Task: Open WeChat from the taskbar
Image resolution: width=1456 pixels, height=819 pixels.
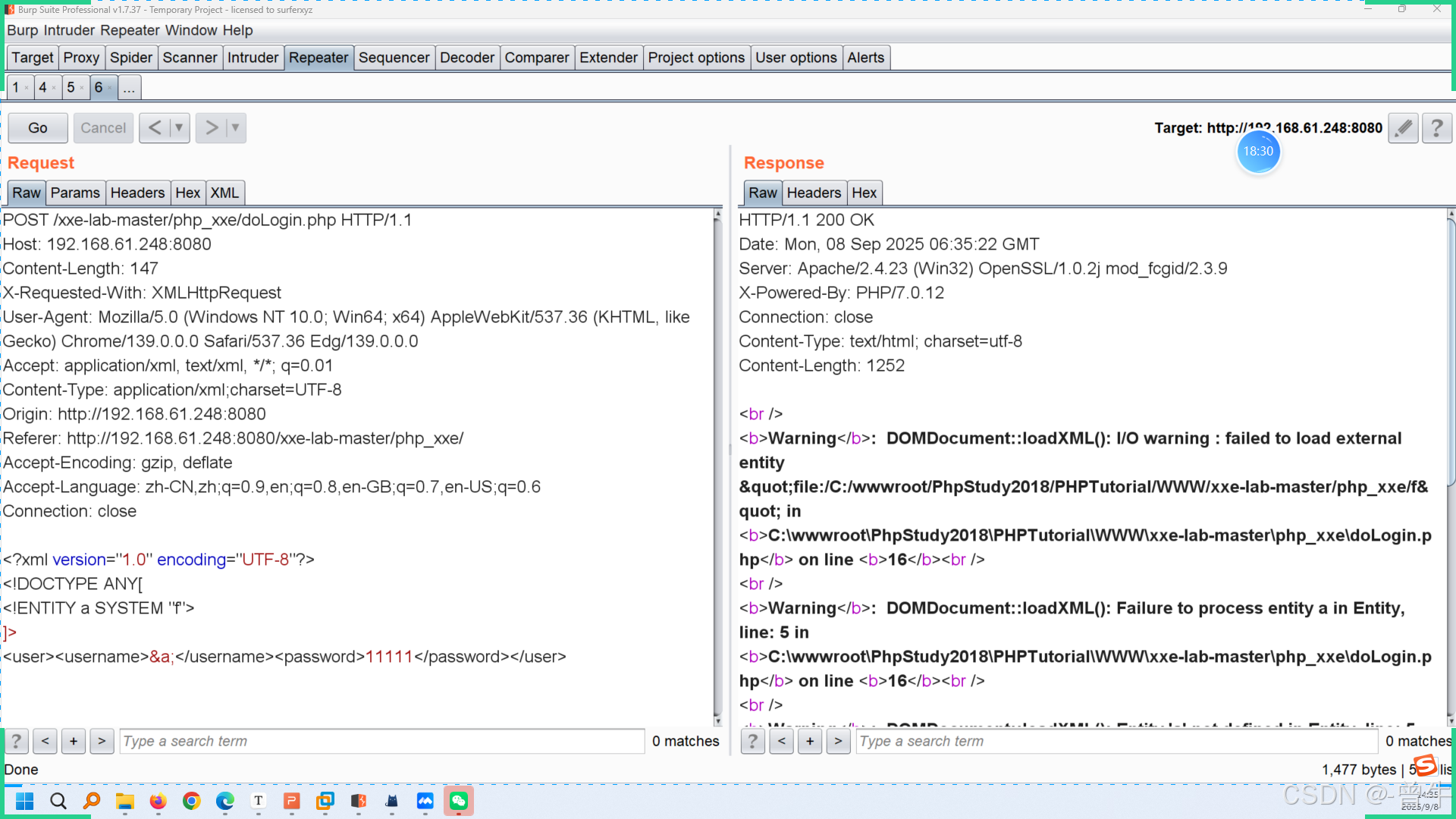Action: tap(459, 801)
